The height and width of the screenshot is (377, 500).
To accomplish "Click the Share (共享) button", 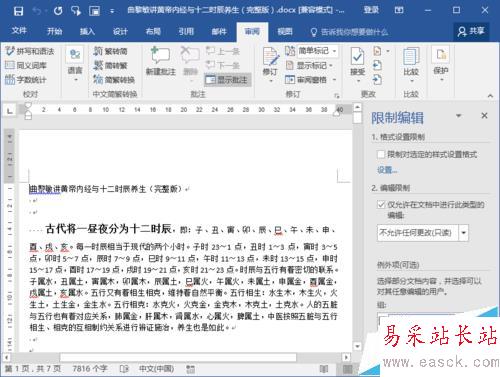I will (x=471, y=31).
